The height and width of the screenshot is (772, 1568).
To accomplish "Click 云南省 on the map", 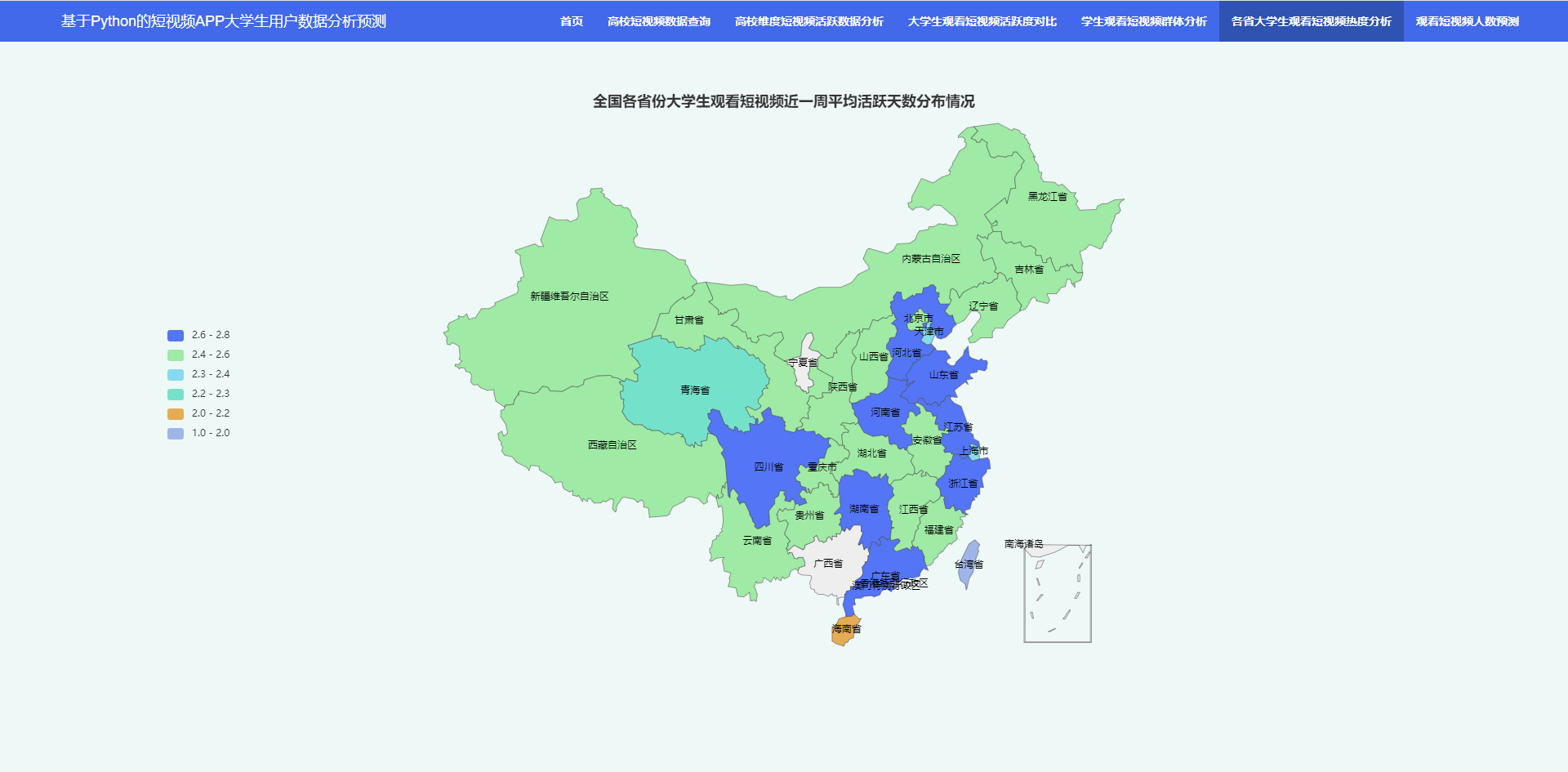I will (x=757, y=541).
